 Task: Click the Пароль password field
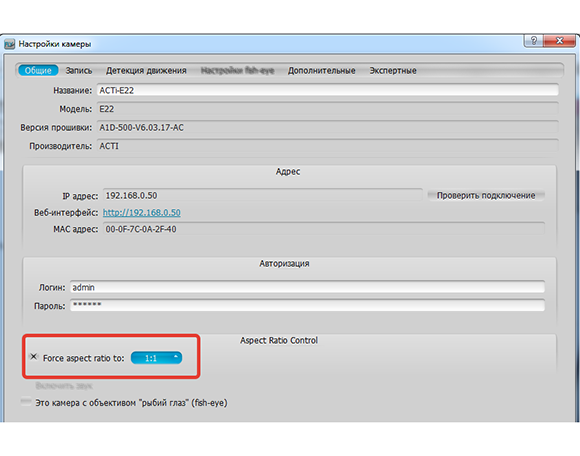[307, 305]
